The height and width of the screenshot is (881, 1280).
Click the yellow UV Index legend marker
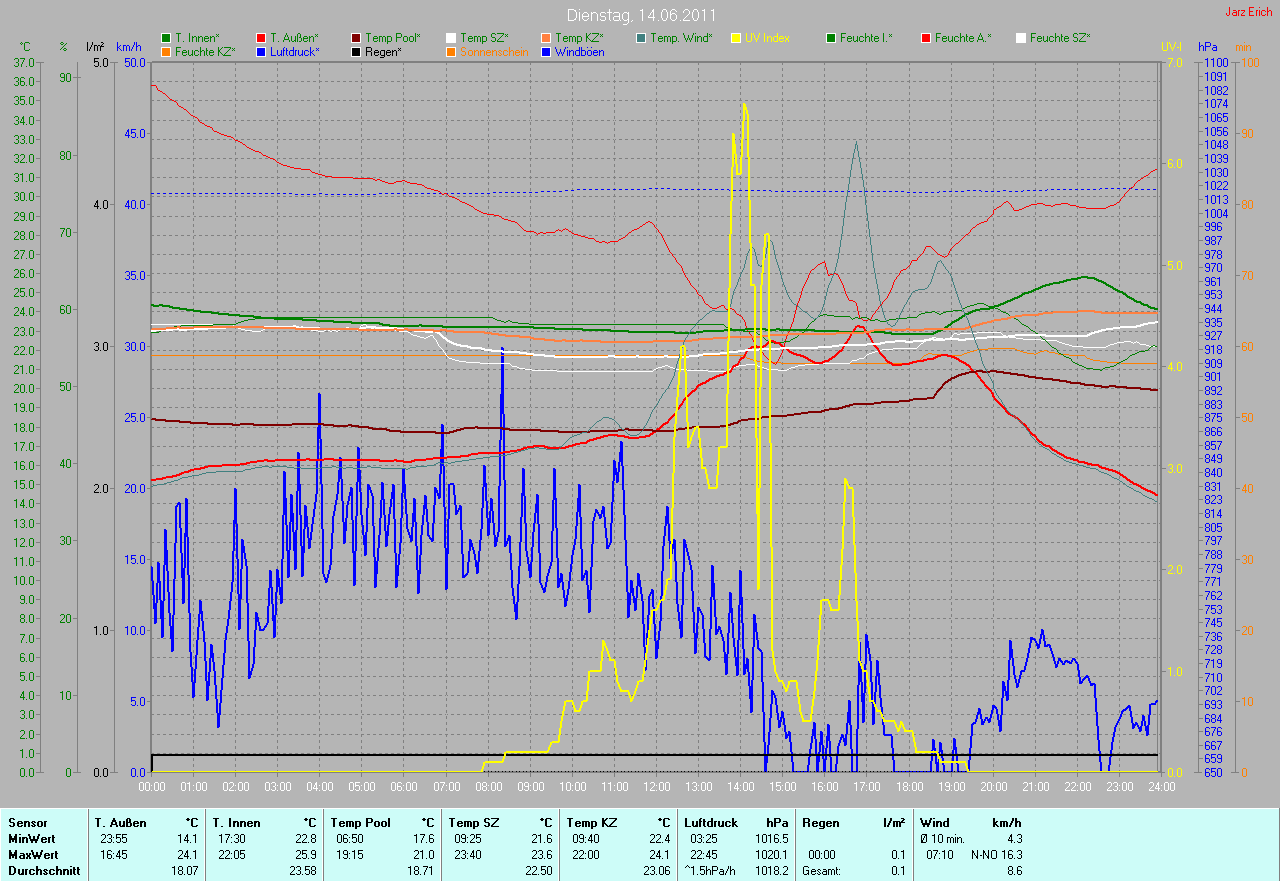pyautogui.click(x=736, y=38)
